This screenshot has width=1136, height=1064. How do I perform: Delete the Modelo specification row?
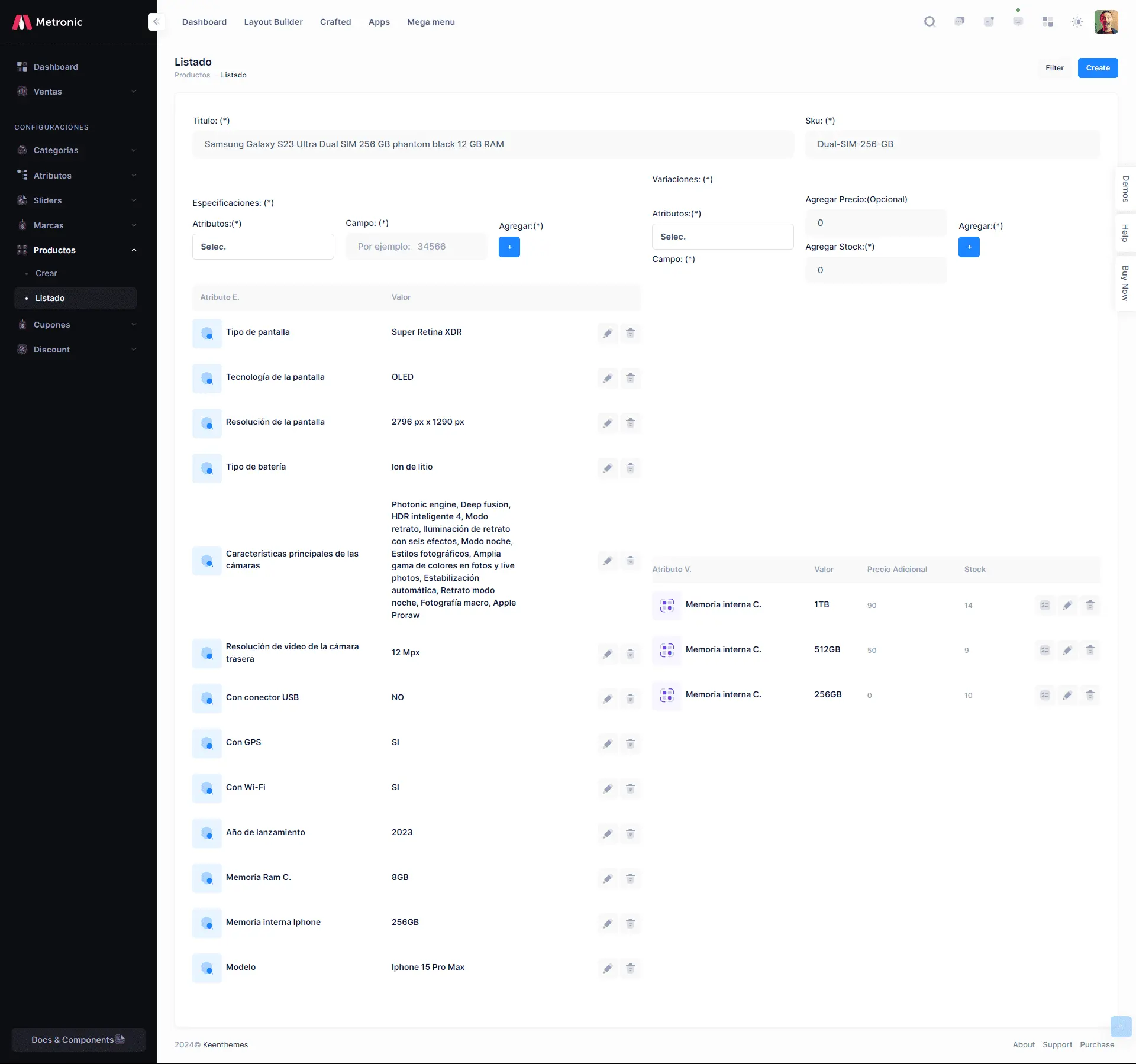630,969
